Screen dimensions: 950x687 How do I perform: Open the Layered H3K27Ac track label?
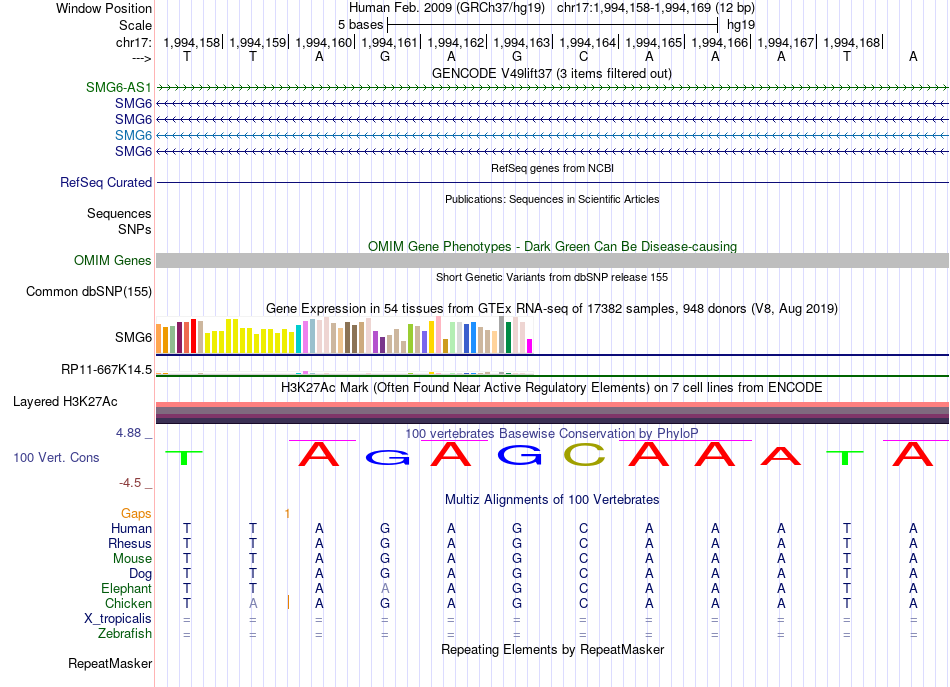tap(65, 402)
